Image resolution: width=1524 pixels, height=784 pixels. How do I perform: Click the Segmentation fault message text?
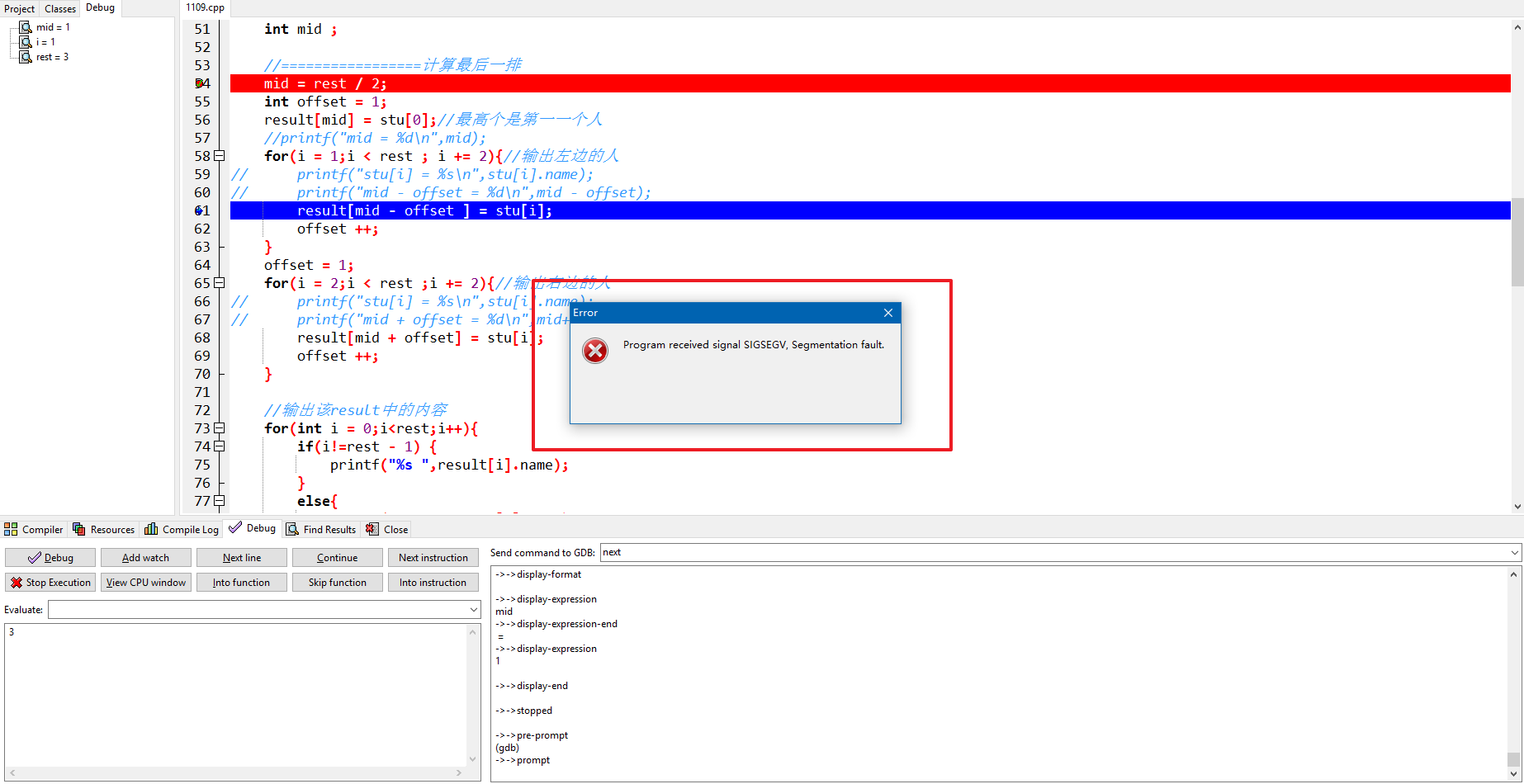754,345
